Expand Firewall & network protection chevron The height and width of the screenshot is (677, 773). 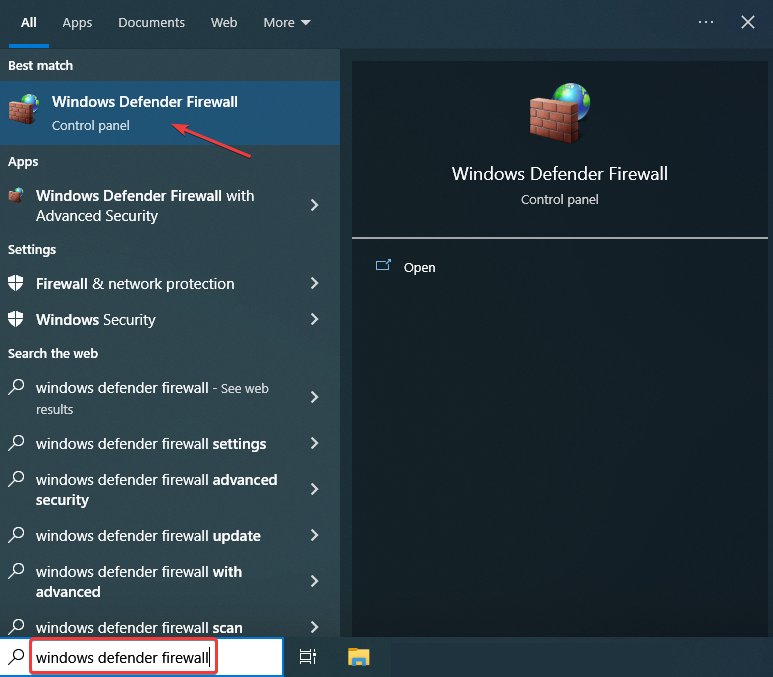pyautogui.click(x=315, y=283)
